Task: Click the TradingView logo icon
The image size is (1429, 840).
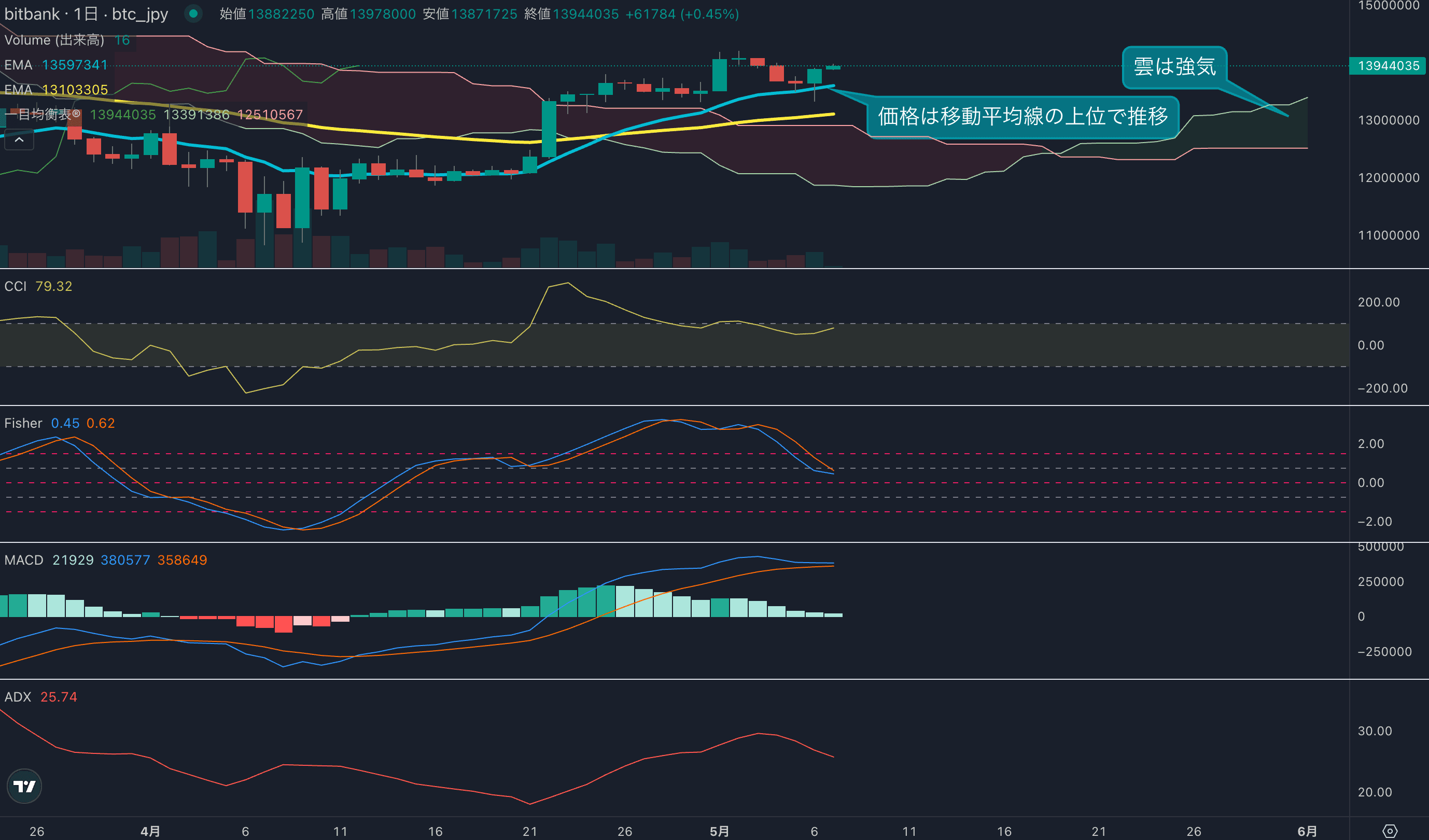Action: pyautogui.click(x=24, y=786)
